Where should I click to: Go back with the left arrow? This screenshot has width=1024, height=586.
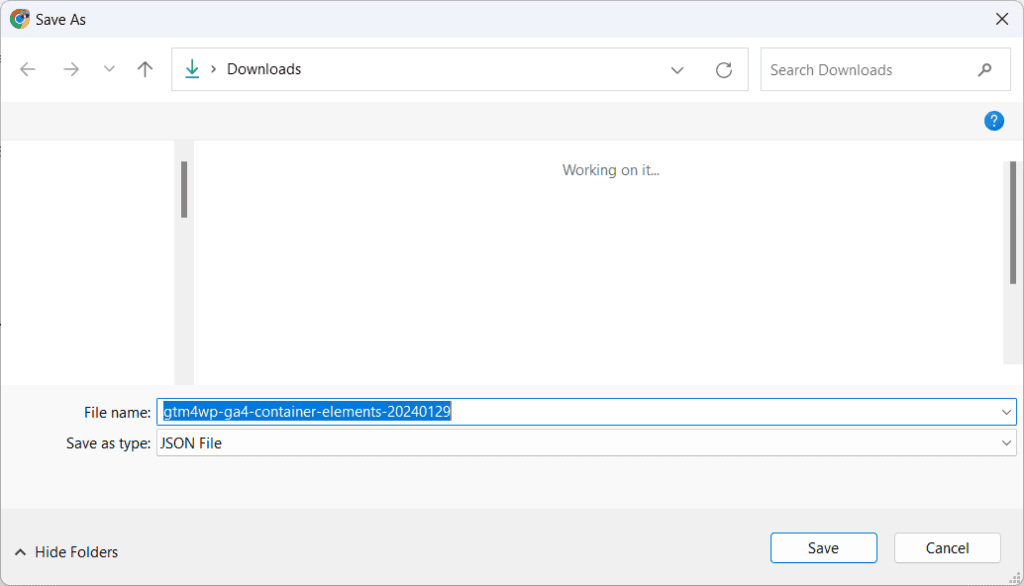click(x=27, y=69)
